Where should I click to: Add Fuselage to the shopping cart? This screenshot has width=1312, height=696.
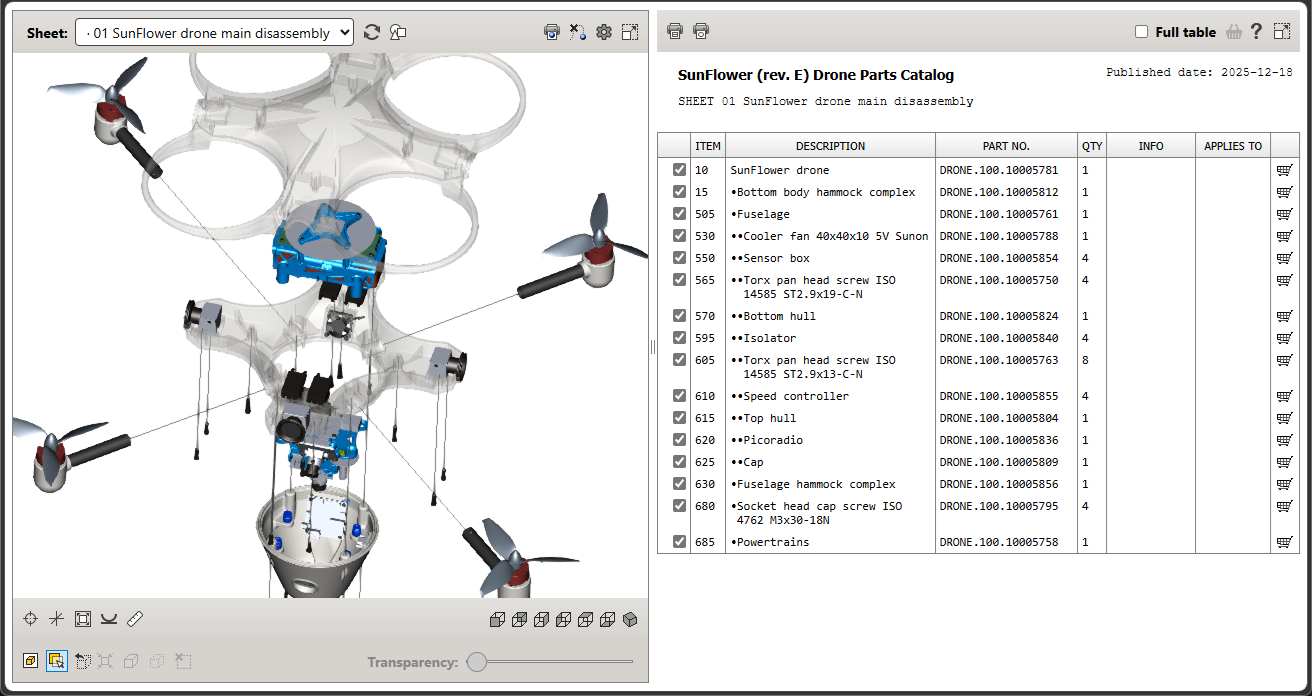click(x=1284, y=214)
